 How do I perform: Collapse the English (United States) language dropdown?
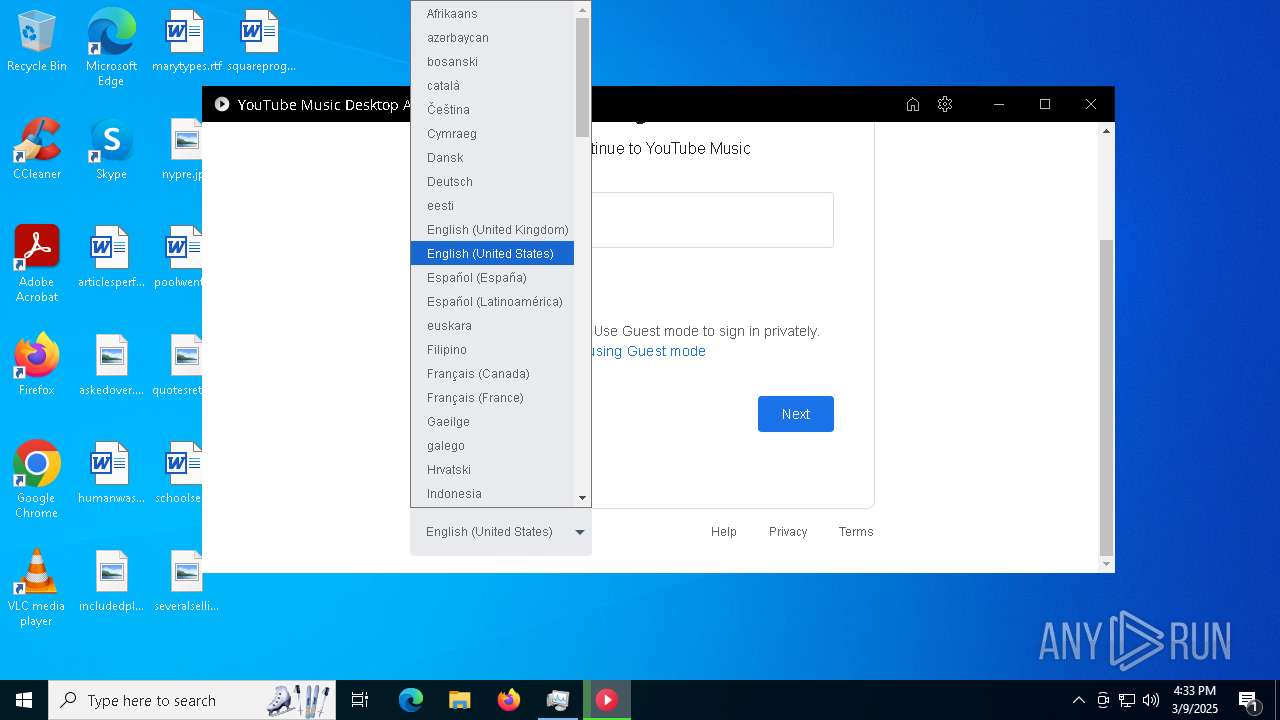[501, 532]
